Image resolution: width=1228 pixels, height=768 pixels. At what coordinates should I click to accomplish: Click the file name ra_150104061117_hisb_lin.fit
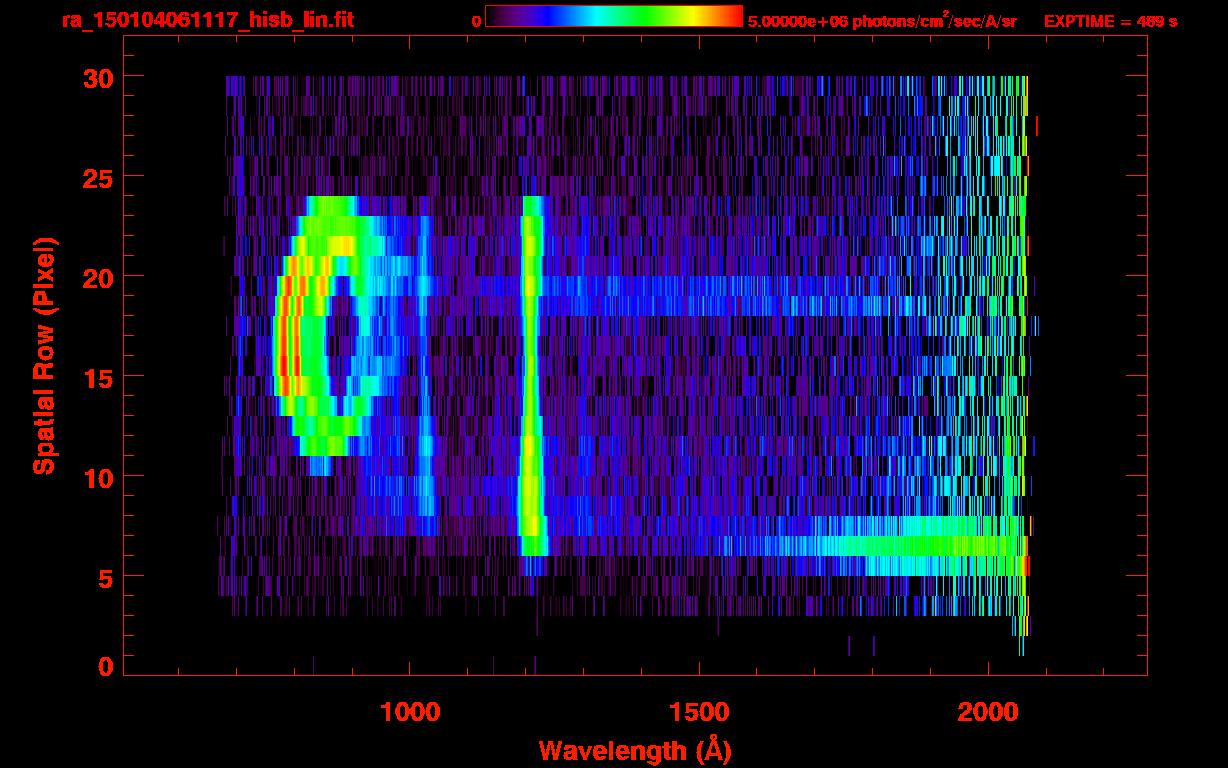pos(207,19)
